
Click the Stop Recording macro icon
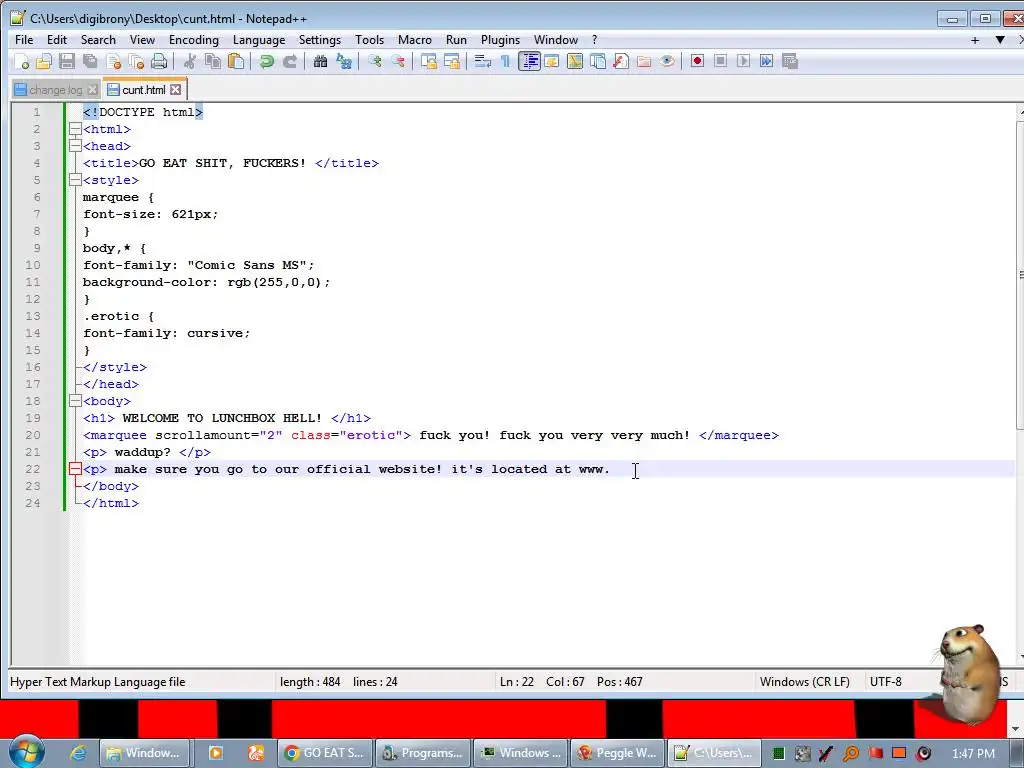click(x=720, y=61)
